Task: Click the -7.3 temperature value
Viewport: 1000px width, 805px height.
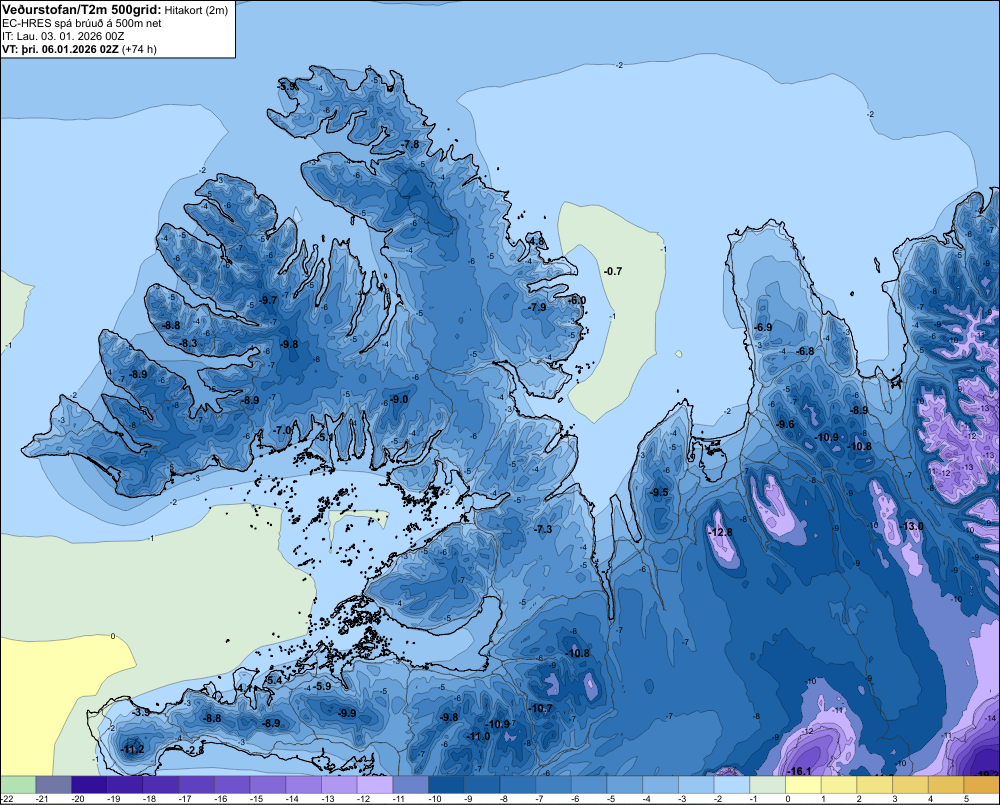Action: (x=543, y=529)
